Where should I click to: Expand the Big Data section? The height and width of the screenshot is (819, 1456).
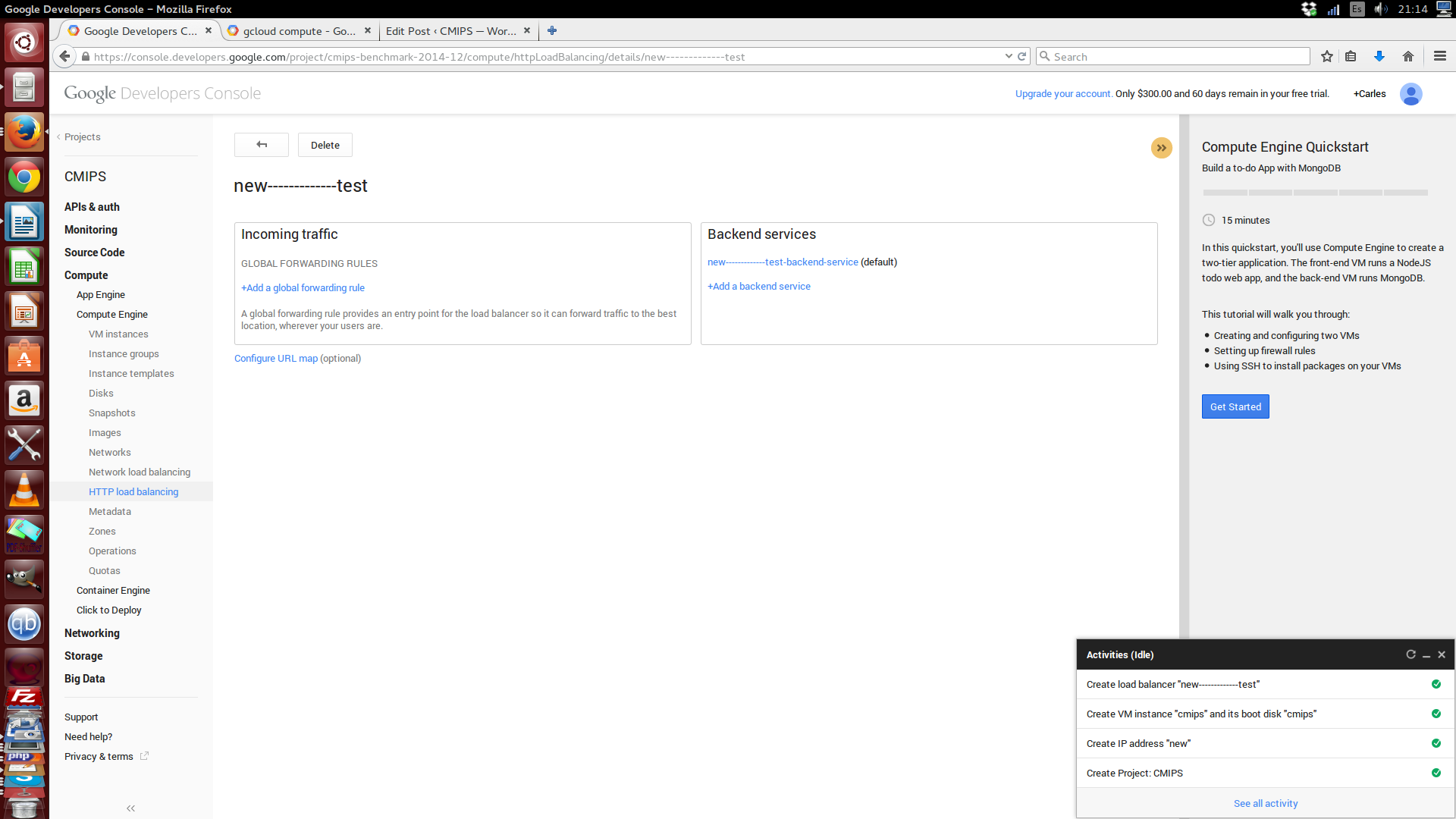84,679
